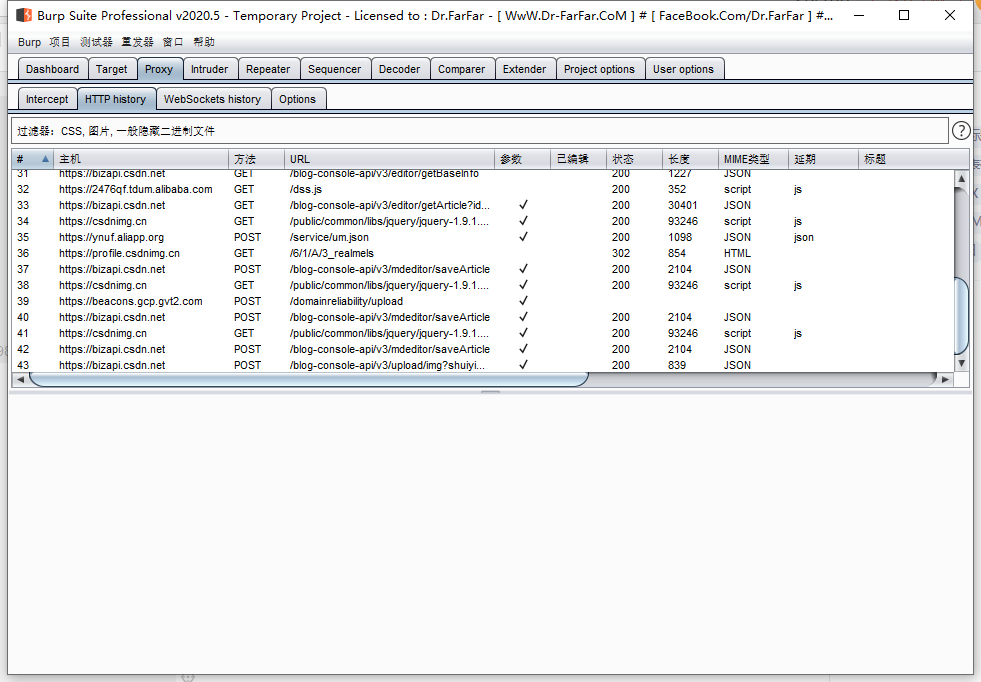981x682 pixels.
Task: Open the 重发器 menu
Action: pyautogui.click(x=138, y=42)
